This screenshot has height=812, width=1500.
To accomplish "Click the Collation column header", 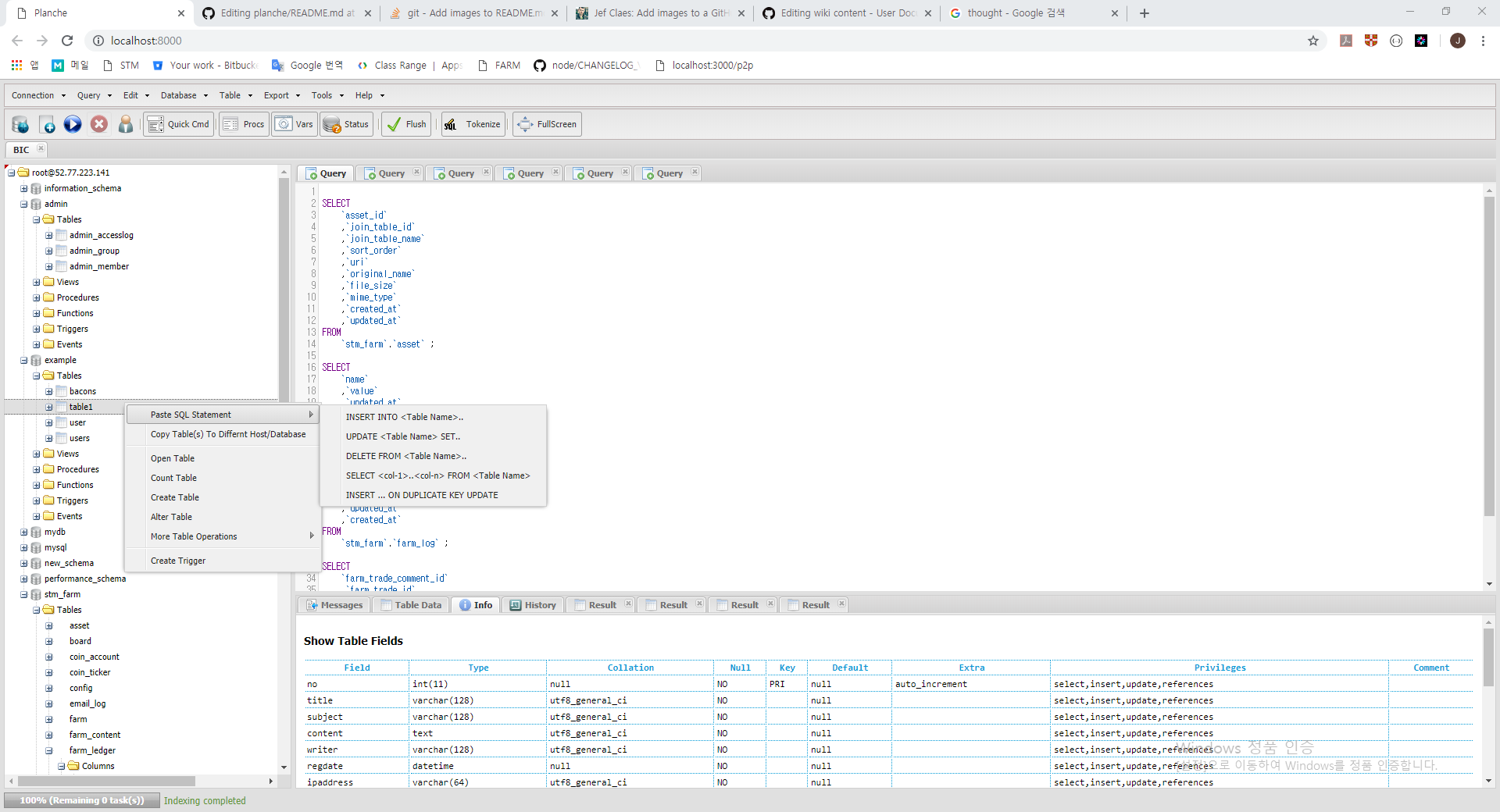I will coord(630,668).
